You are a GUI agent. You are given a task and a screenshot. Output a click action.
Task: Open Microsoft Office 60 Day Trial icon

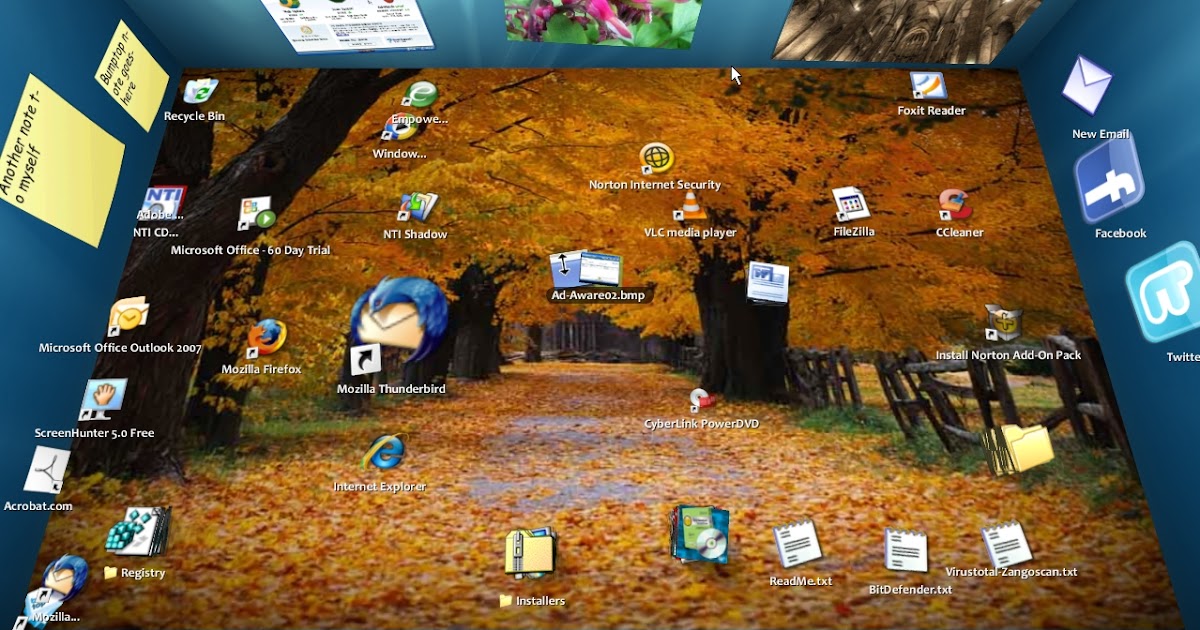pyautogui.click(x=256, y=214)
